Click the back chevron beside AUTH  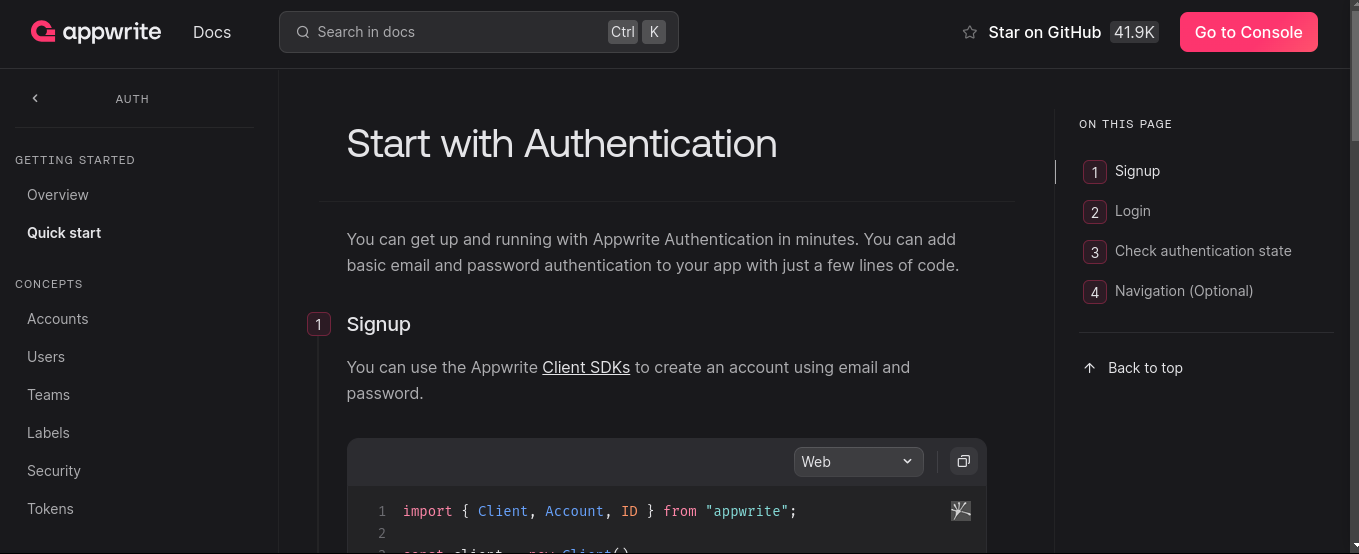tap(35, 98)
